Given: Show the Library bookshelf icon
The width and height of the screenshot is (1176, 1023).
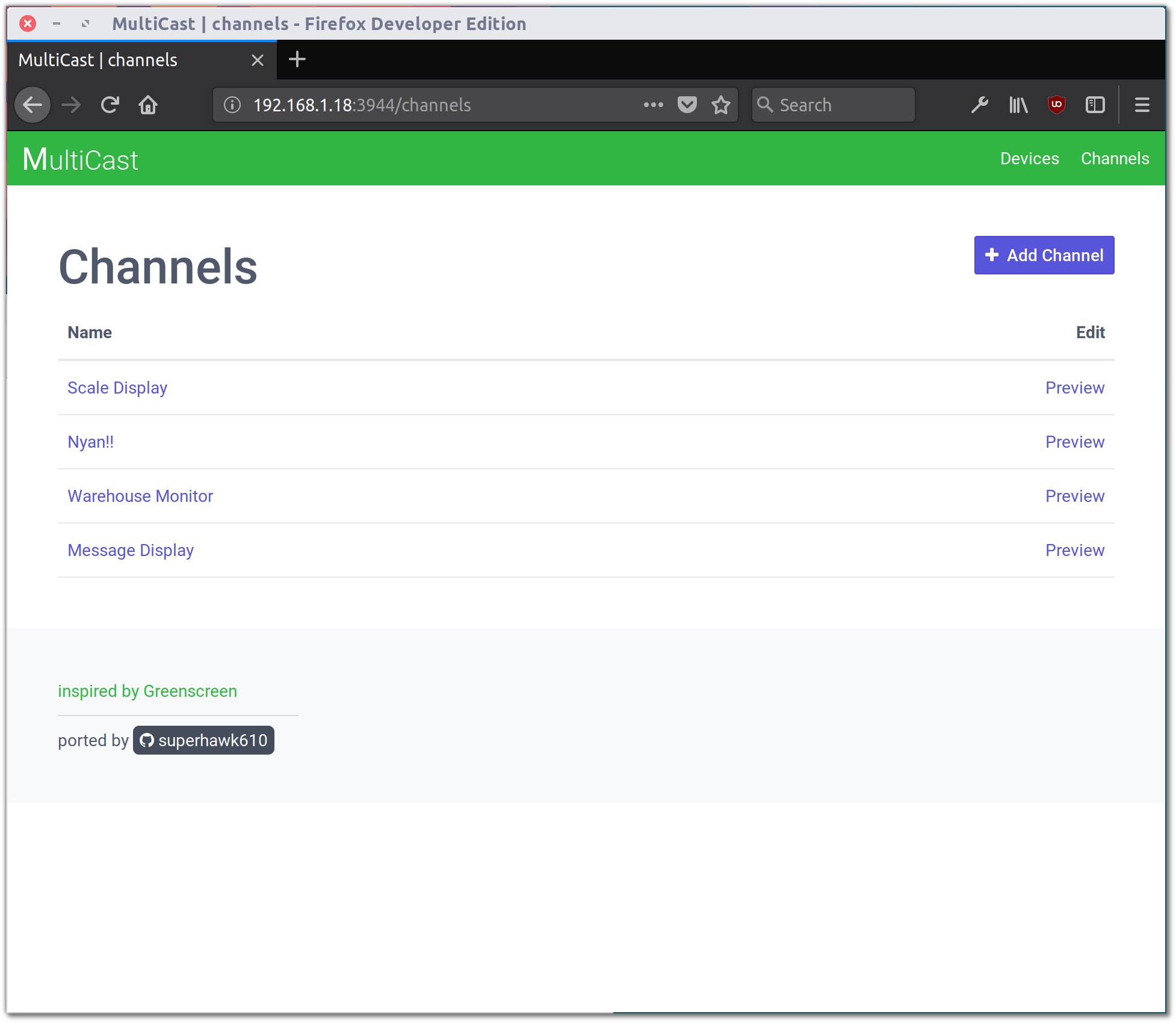Looking at the screenshot, I should pyautogui.click(x=1018, y=105).
